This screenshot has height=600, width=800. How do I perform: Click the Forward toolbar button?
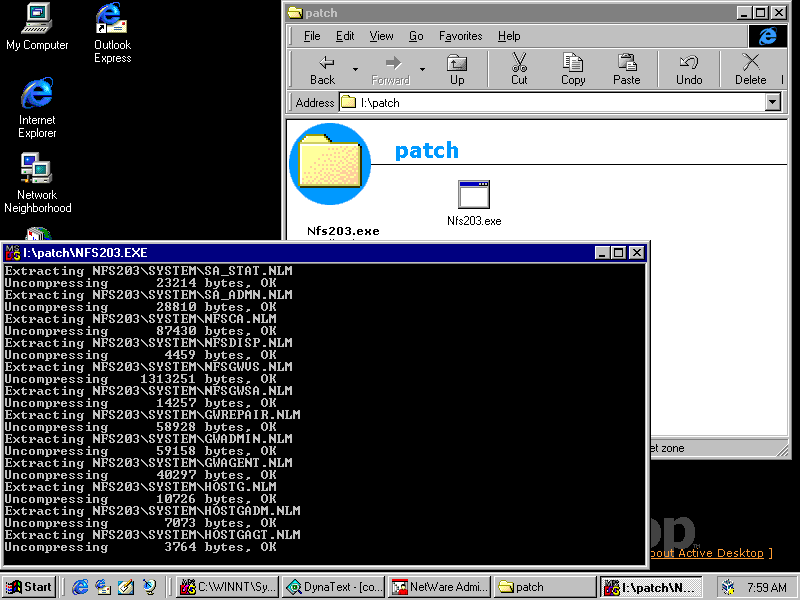click(x=391, y=69)
